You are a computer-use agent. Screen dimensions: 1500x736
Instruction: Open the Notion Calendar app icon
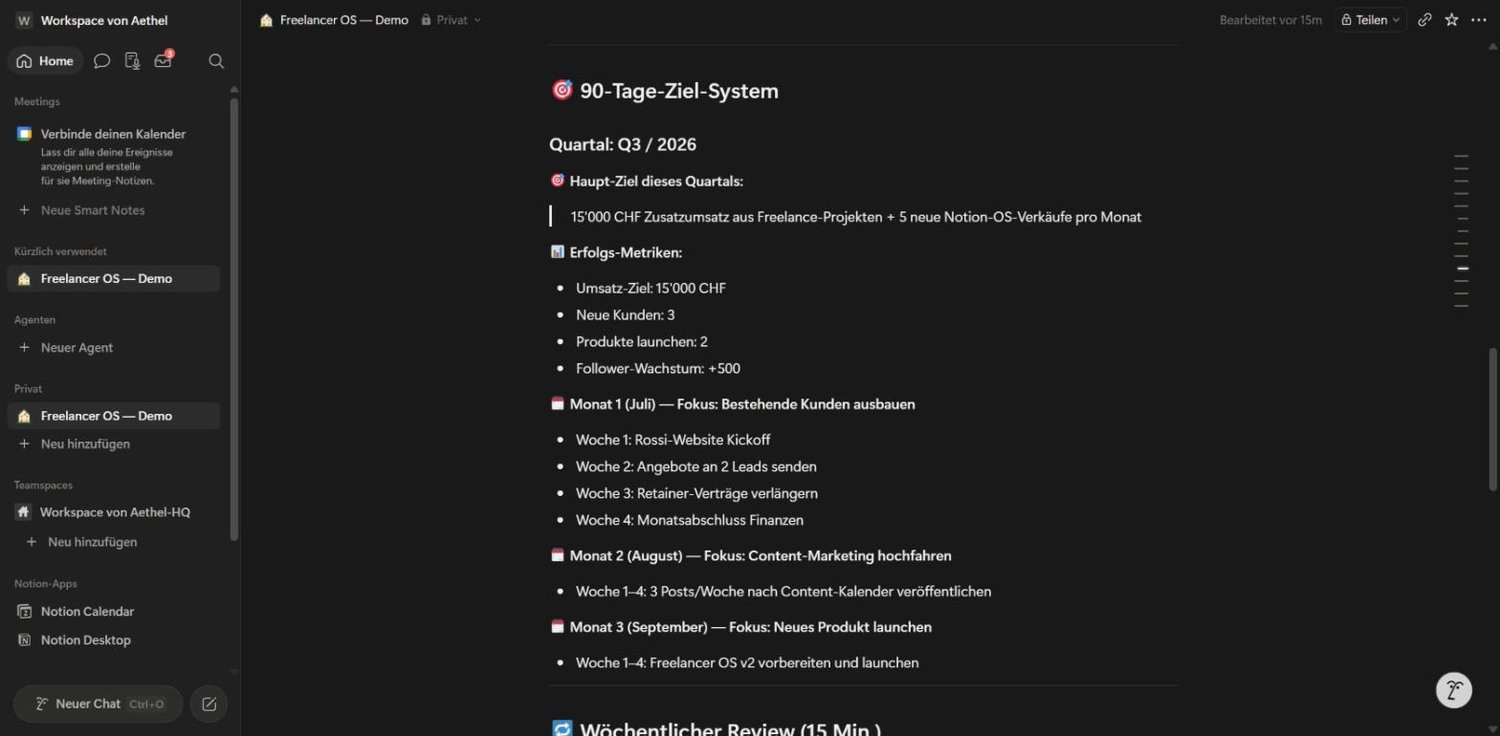[x=24, y=612]
